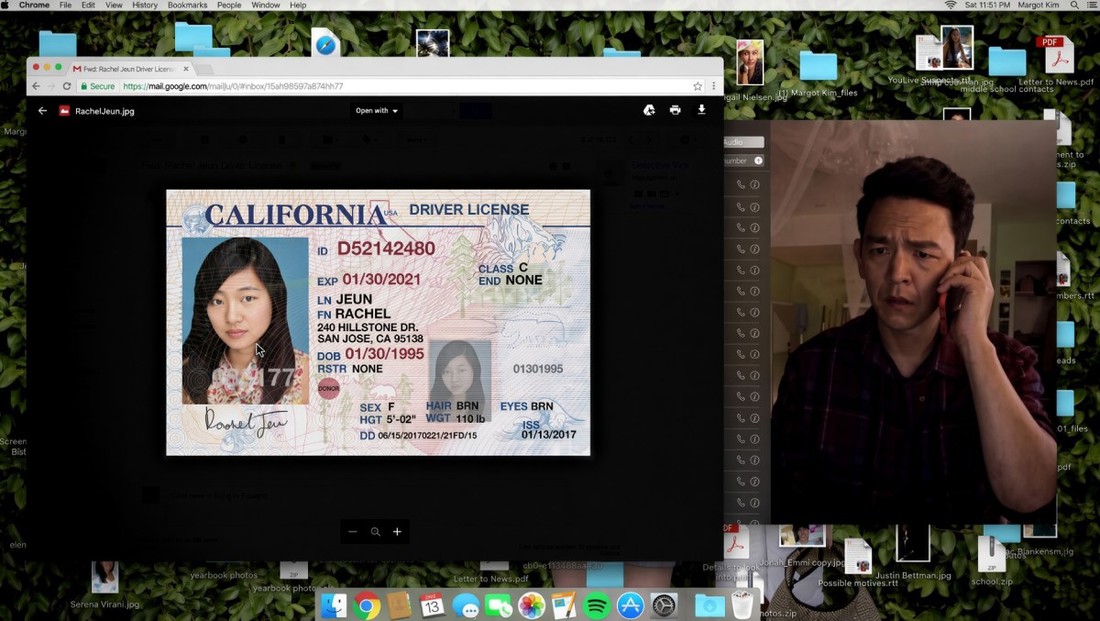Open the Wi-Fi status menu
The width and height of the screenshot is (1100, 621).
(951, 5)
